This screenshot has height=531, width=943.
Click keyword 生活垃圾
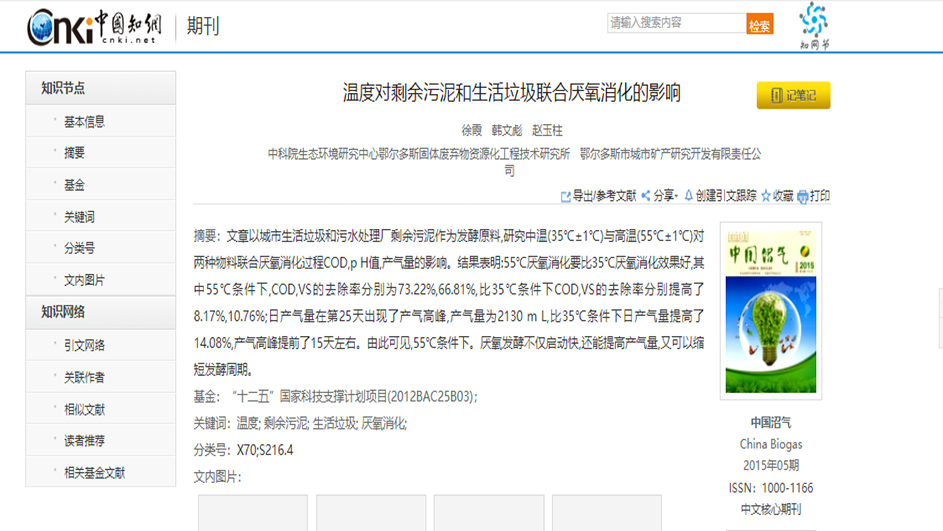point(335,423)
